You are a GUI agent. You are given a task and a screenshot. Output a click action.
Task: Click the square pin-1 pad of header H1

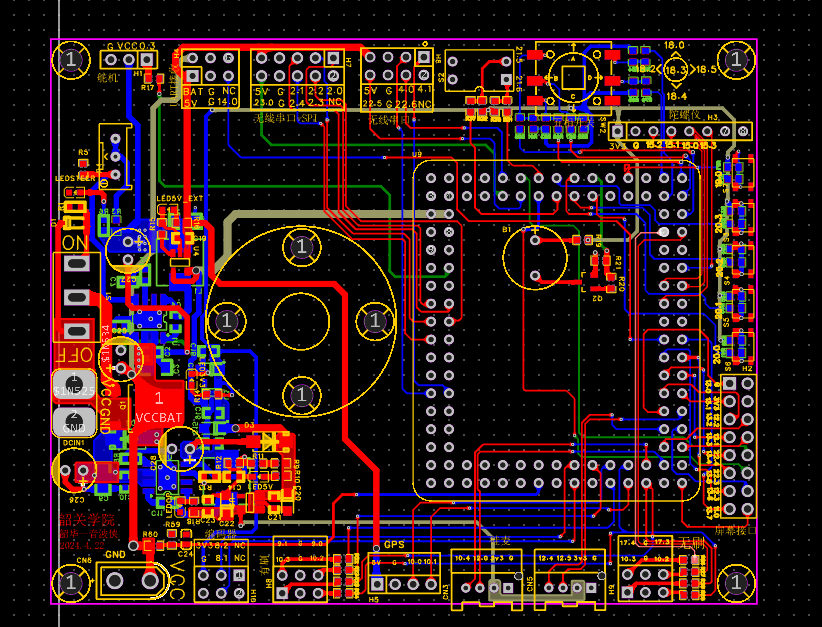tap(147, 60)
